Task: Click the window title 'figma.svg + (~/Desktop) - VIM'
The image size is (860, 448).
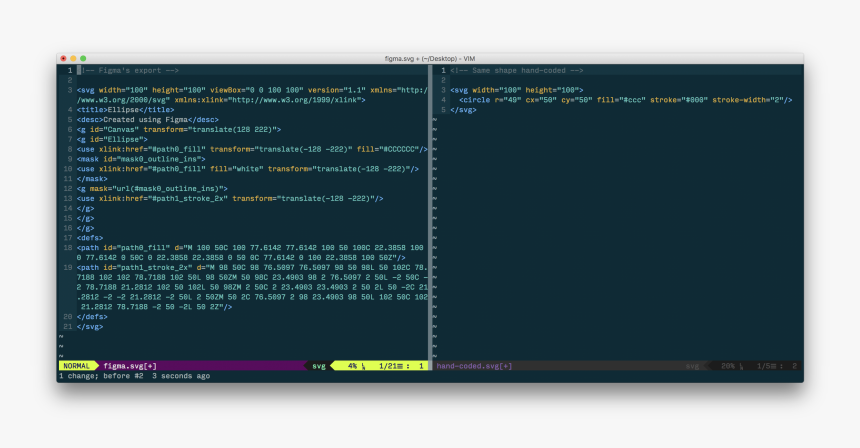Action: tap(429, 59)
